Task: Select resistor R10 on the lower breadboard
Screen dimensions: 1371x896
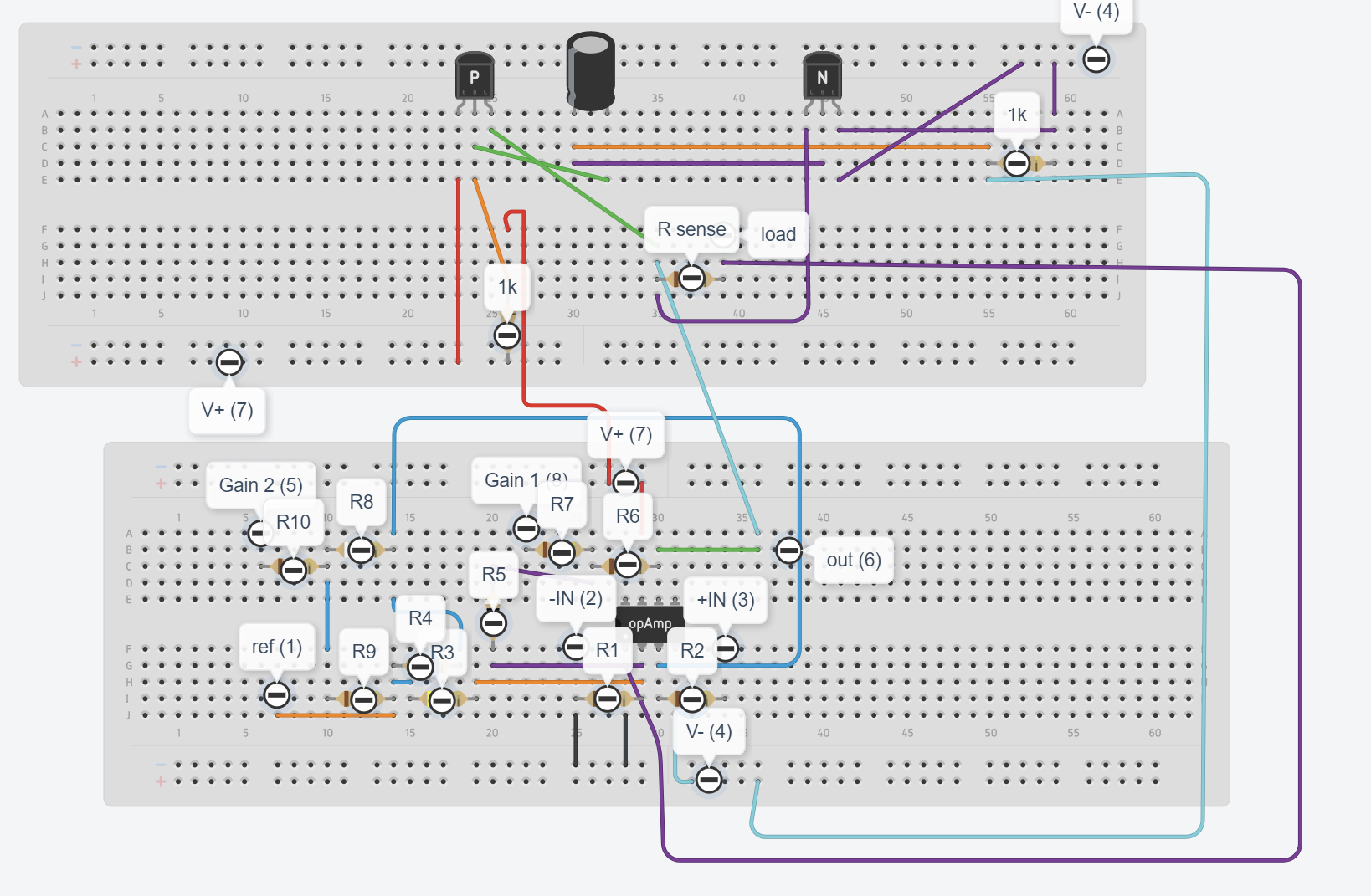Action: click(x=292, y=570)
